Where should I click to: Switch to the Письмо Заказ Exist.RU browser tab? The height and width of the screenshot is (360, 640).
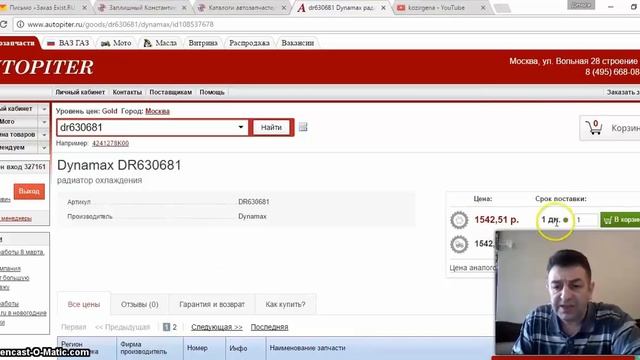(x=42, y=8)
